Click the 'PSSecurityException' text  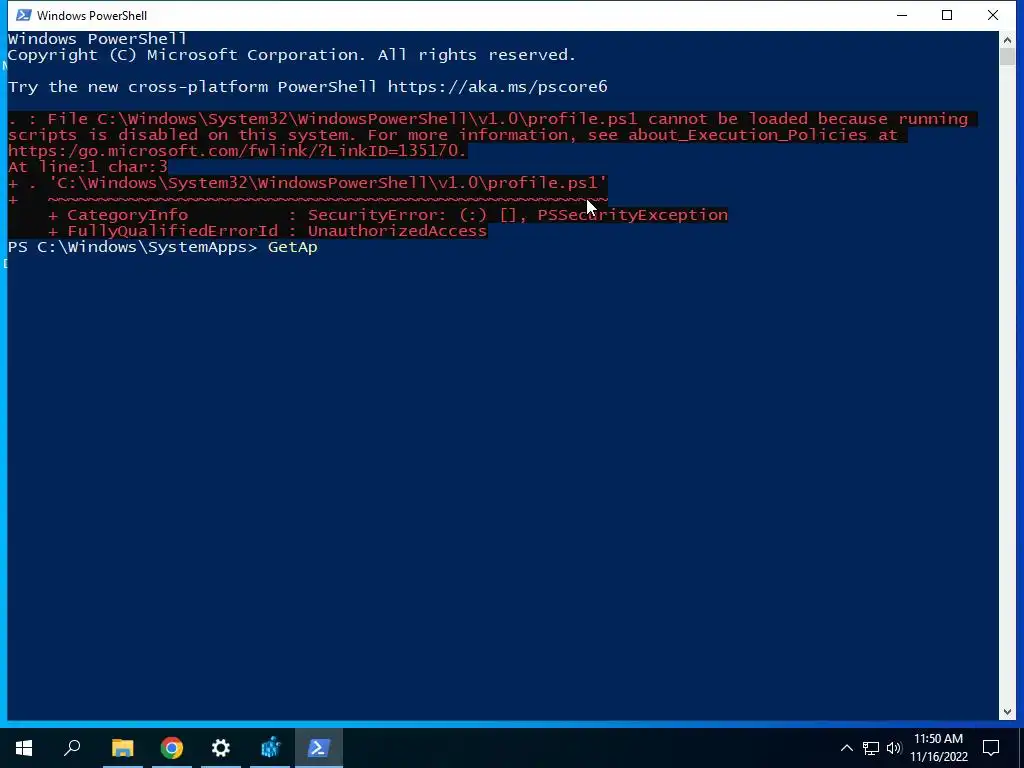pyautogui.click(x=633, y=215)
